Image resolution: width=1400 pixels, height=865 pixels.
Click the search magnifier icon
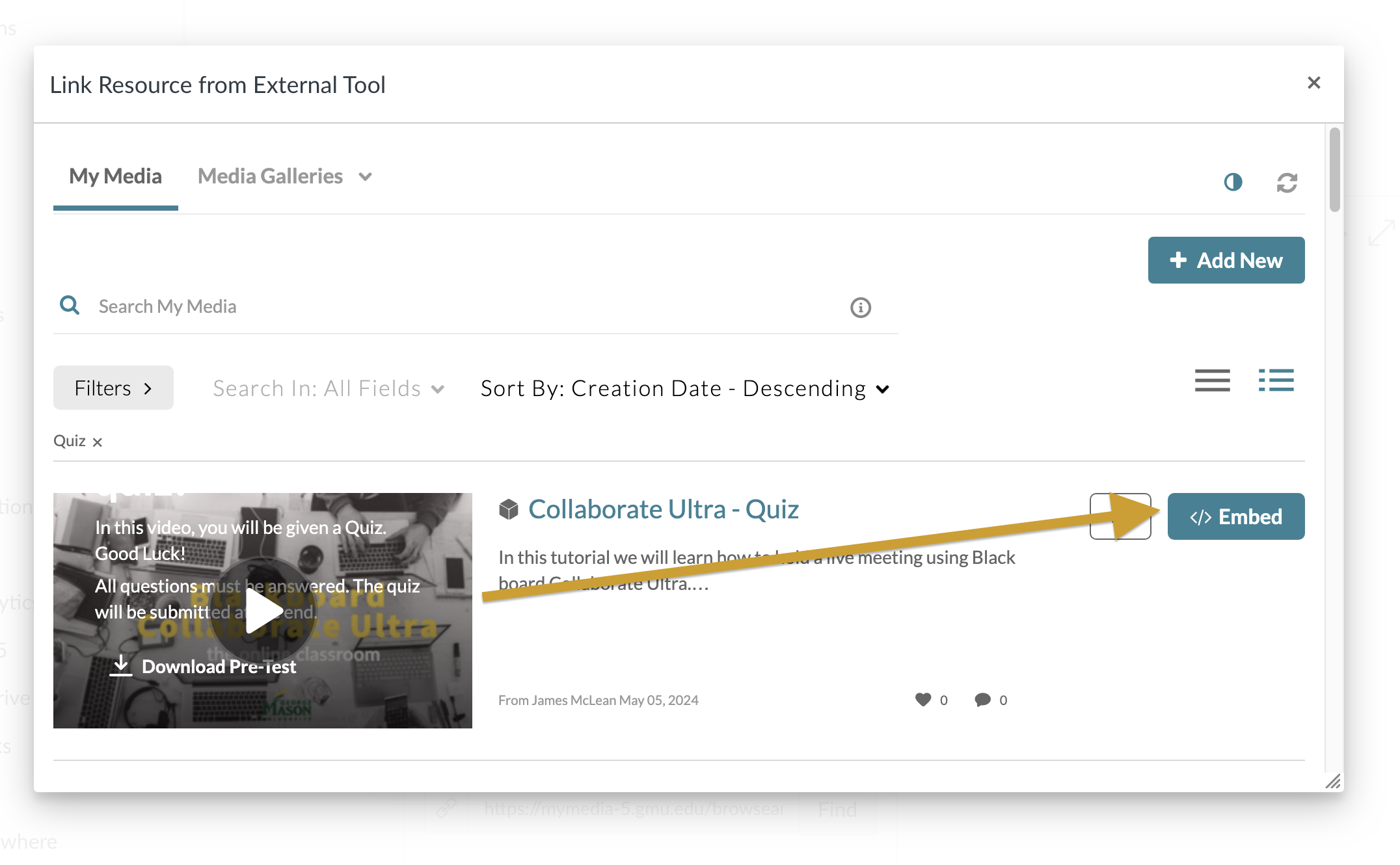70,305
